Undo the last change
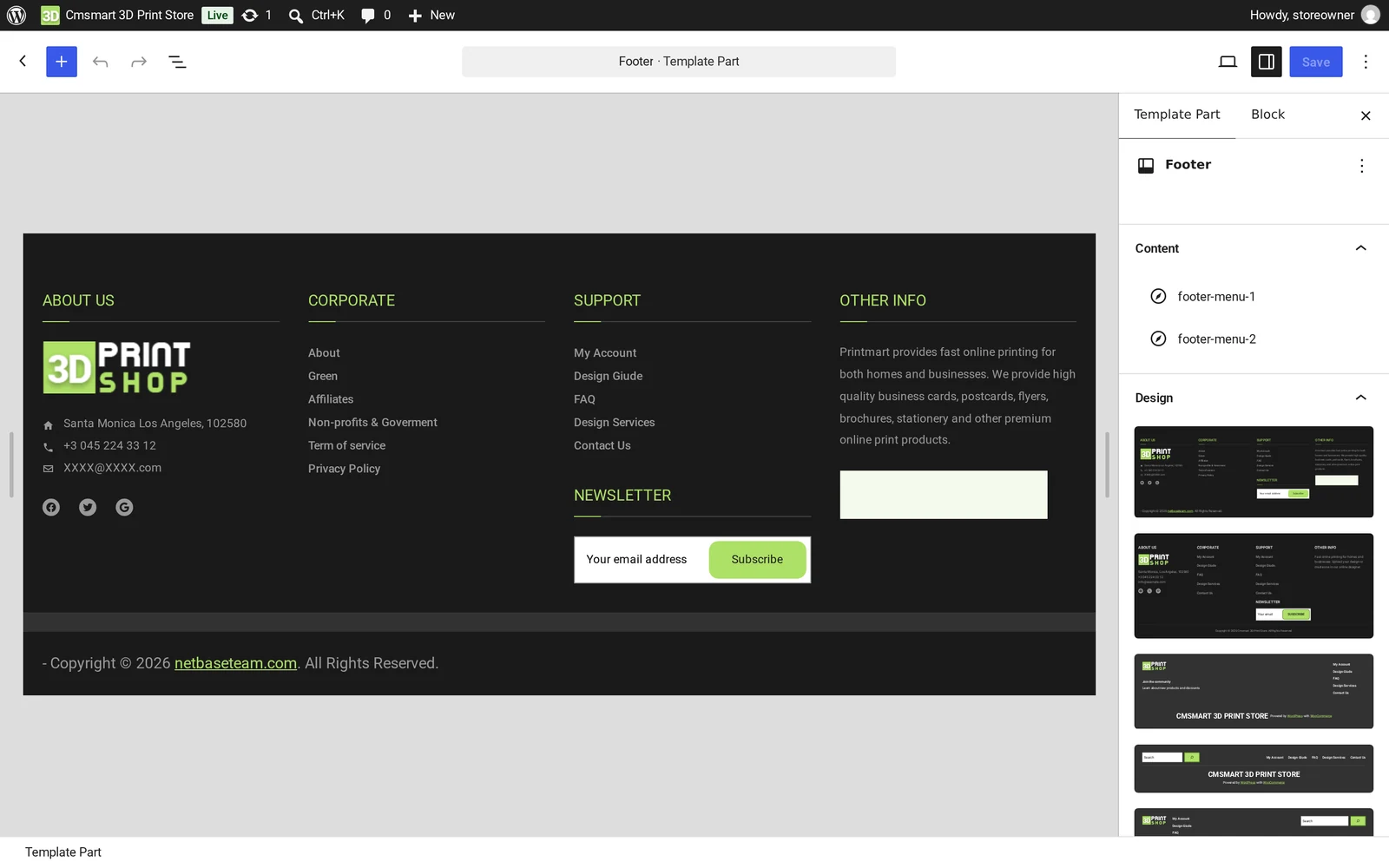The height and width of the screenshot is (868, 1389). pyautogui.click(x=101, y=62)
